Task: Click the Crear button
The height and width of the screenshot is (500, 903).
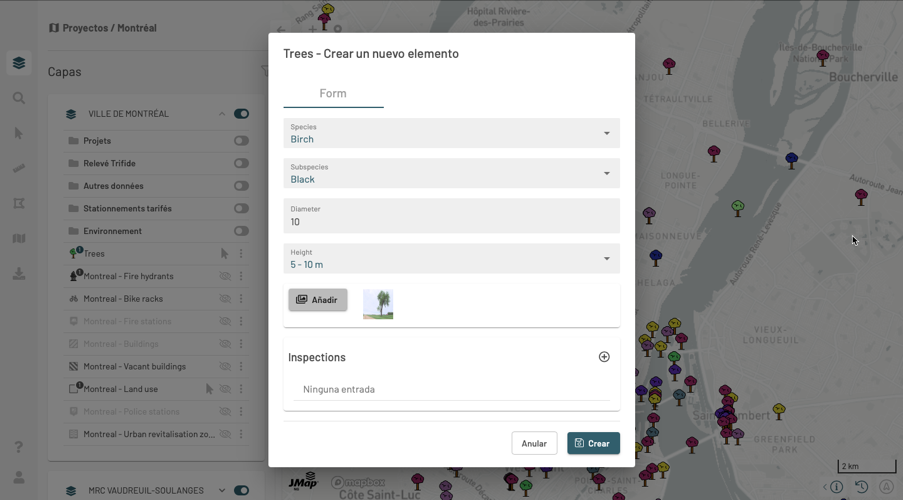Action: click(594, 444)
